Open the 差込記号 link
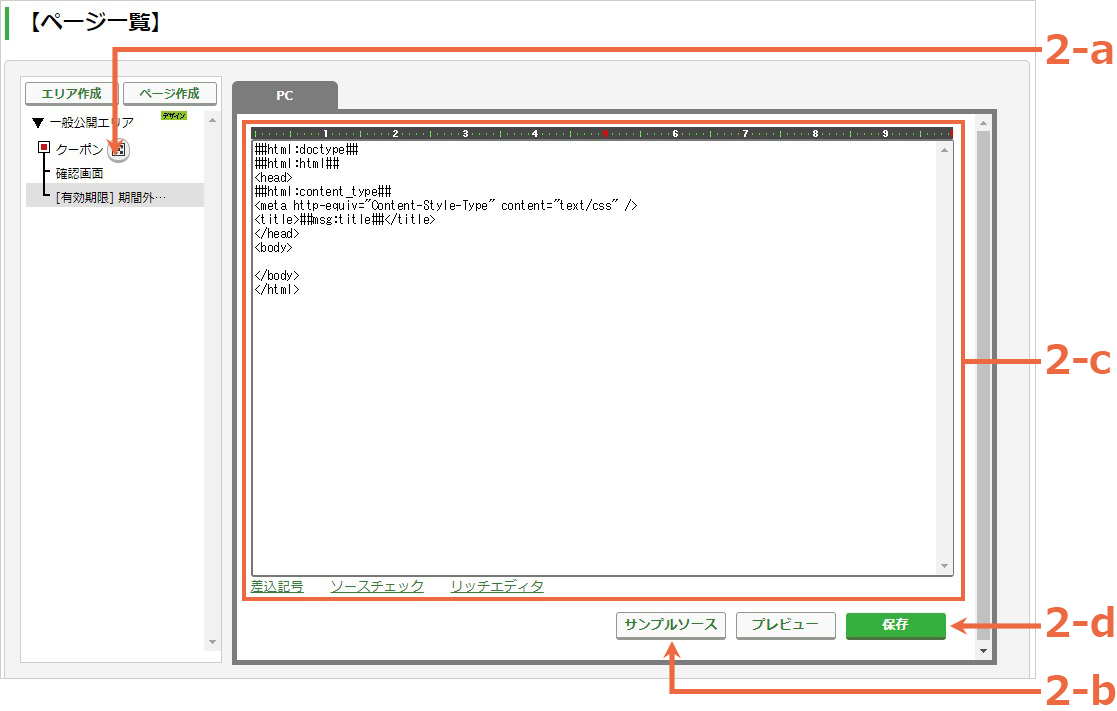Viewport: 1117px width, 711px height. click(277, 586)
